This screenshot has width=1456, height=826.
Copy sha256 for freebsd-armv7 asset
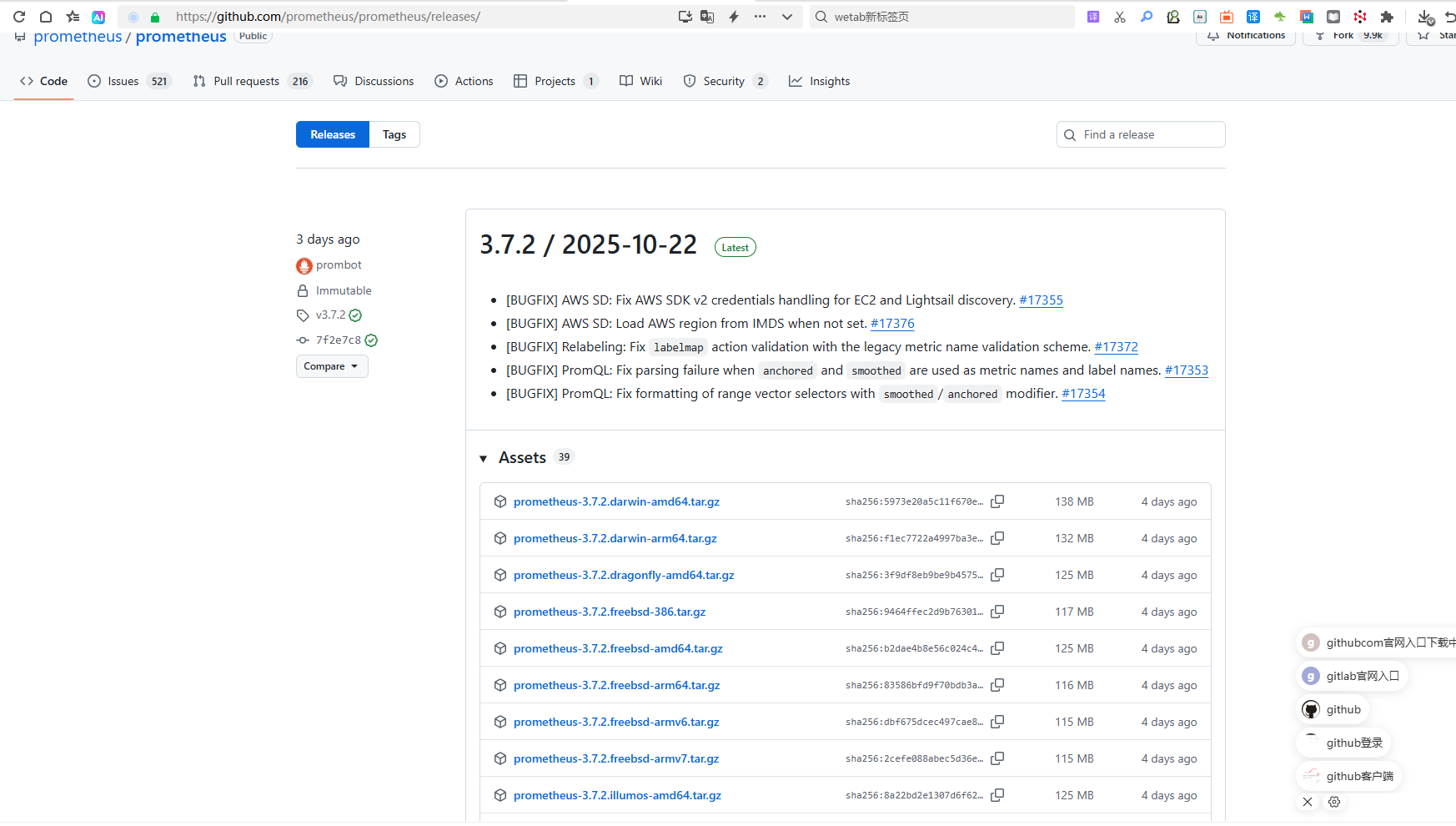click(997, 758)
